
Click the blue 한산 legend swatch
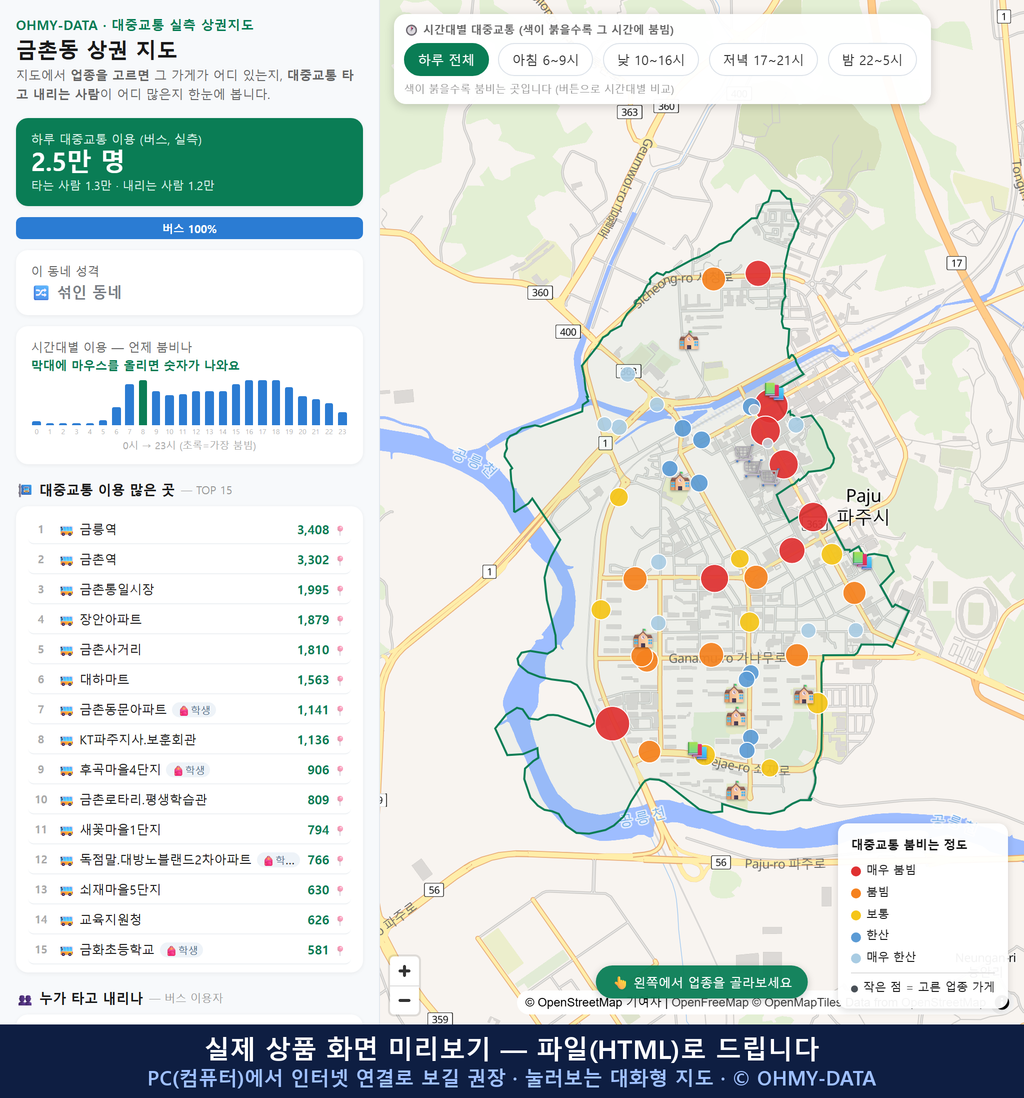click(x=855, y=936)
